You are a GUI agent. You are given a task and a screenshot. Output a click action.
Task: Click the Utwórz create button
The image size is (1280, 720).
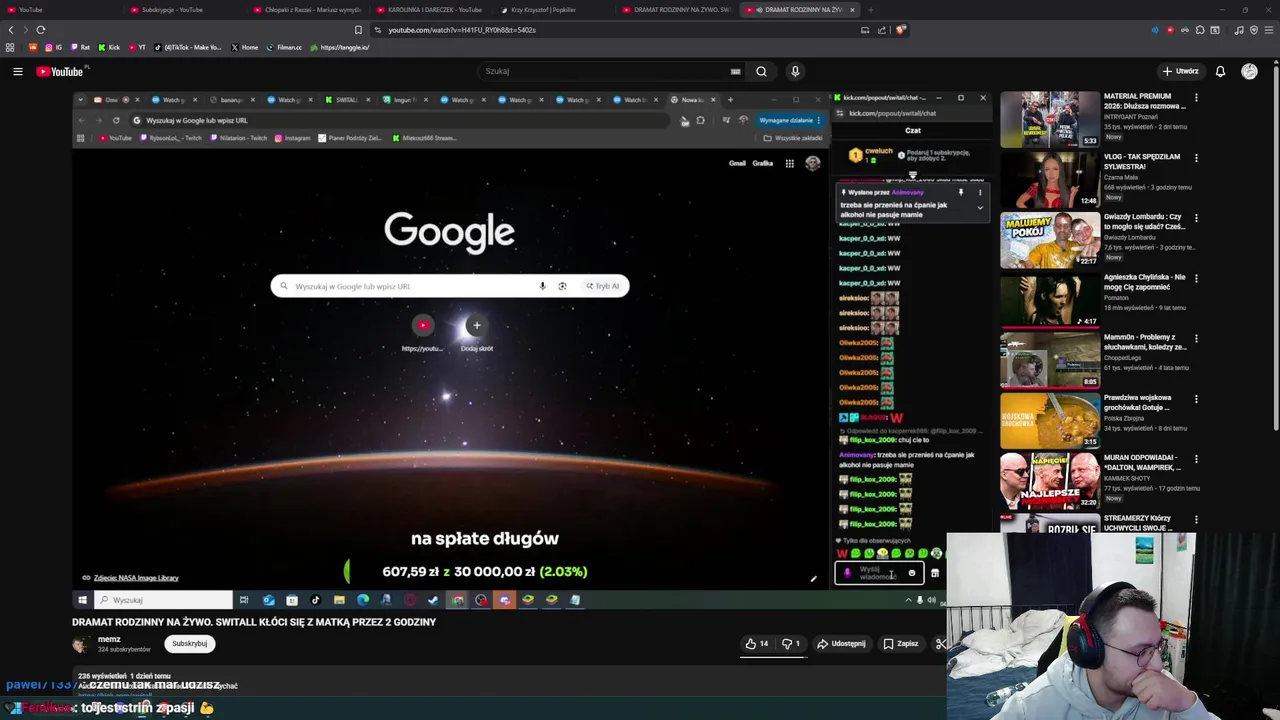(x=1181, y=71)
